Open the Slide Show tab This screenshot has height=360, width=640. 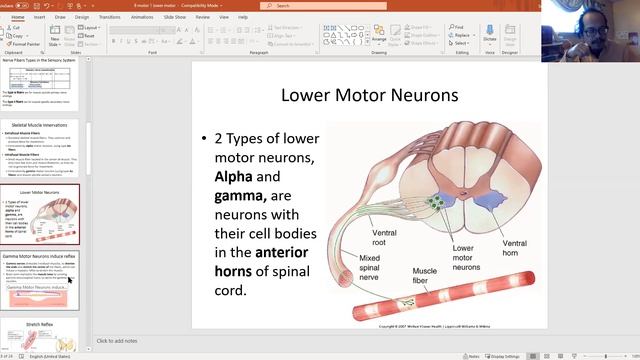point(175,17)
